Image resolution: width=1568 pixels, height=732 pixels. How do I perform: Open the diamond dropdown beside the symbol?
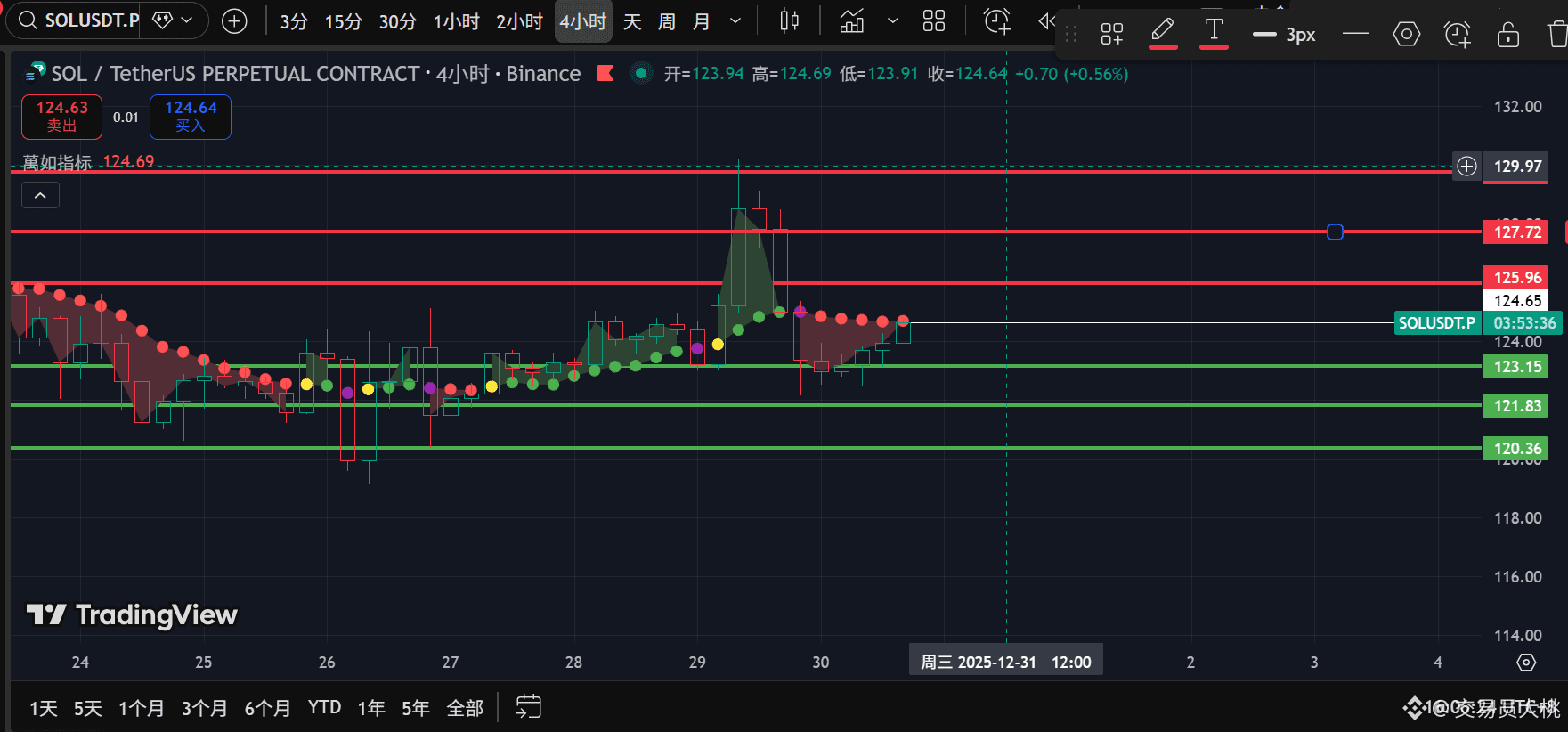click(x=174, y=20)
